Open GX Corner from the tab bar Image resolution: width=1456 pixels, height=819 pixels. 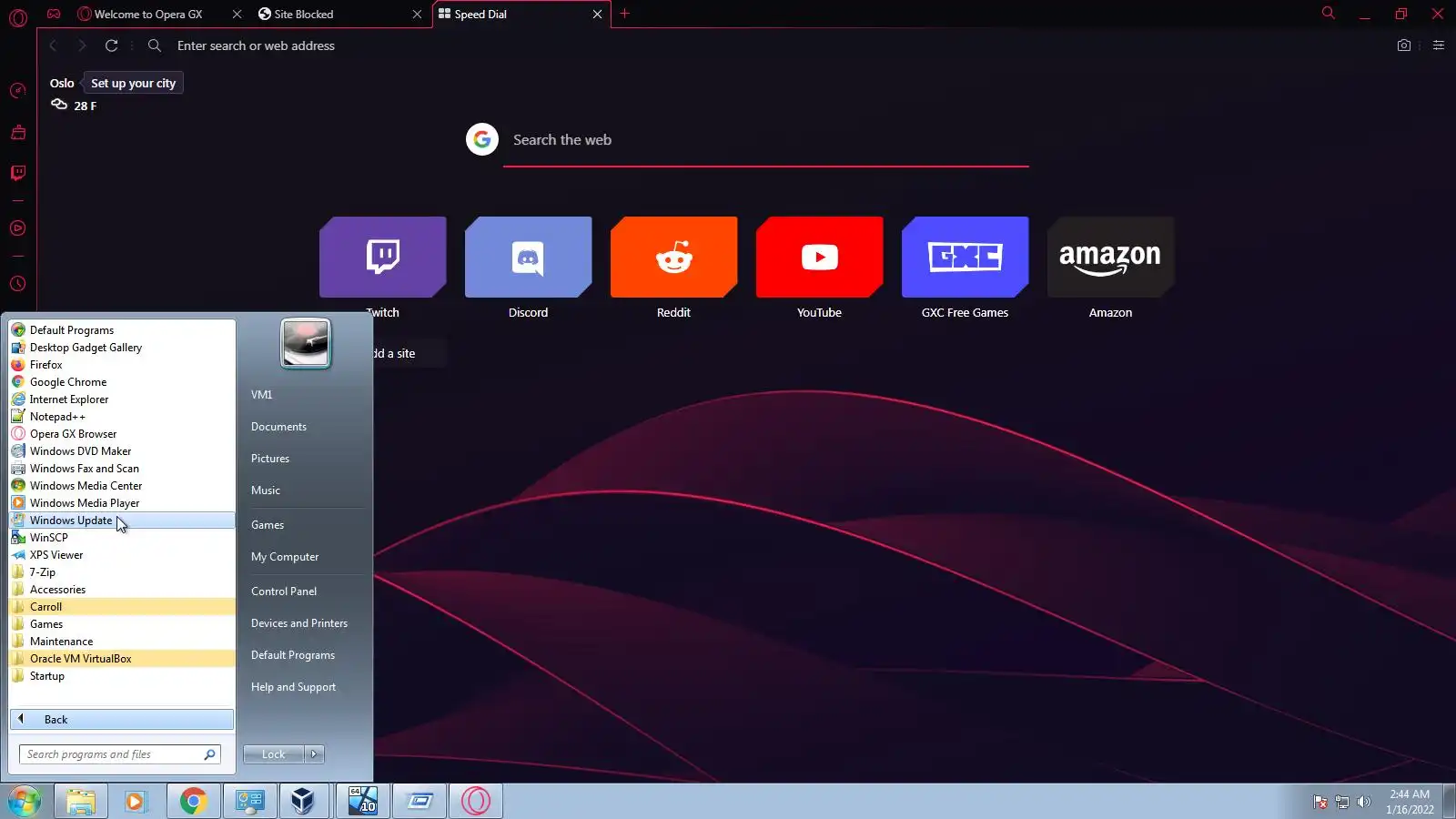click(x=54, y=14)
